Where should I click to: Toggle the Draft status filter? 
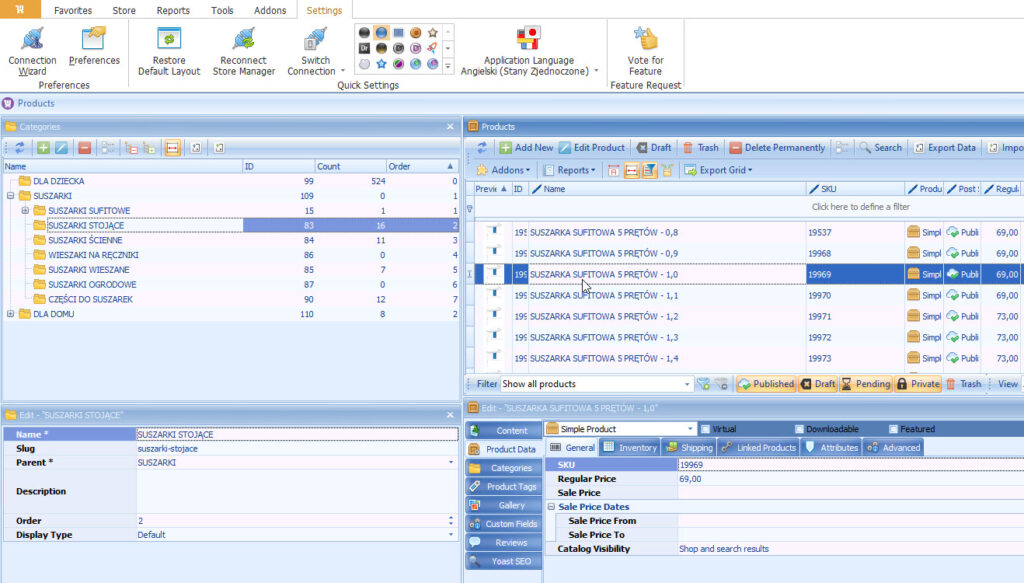tap(818, 384)
